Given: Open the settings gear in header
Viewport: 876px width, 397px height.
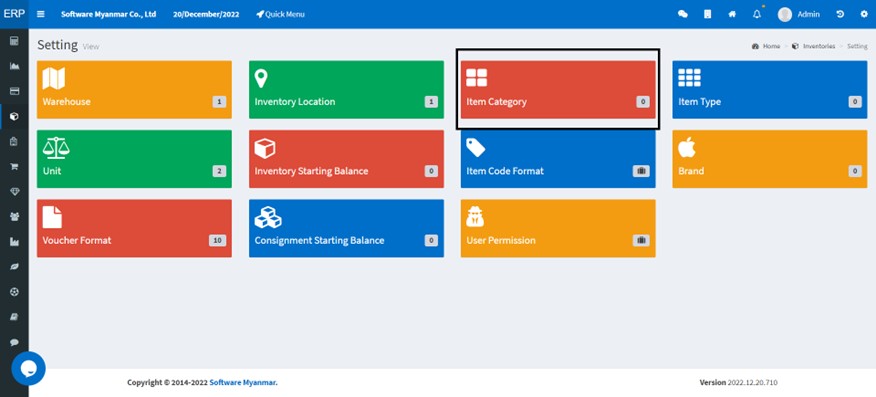Looking at the screenshot, I should tap(864, 15).
